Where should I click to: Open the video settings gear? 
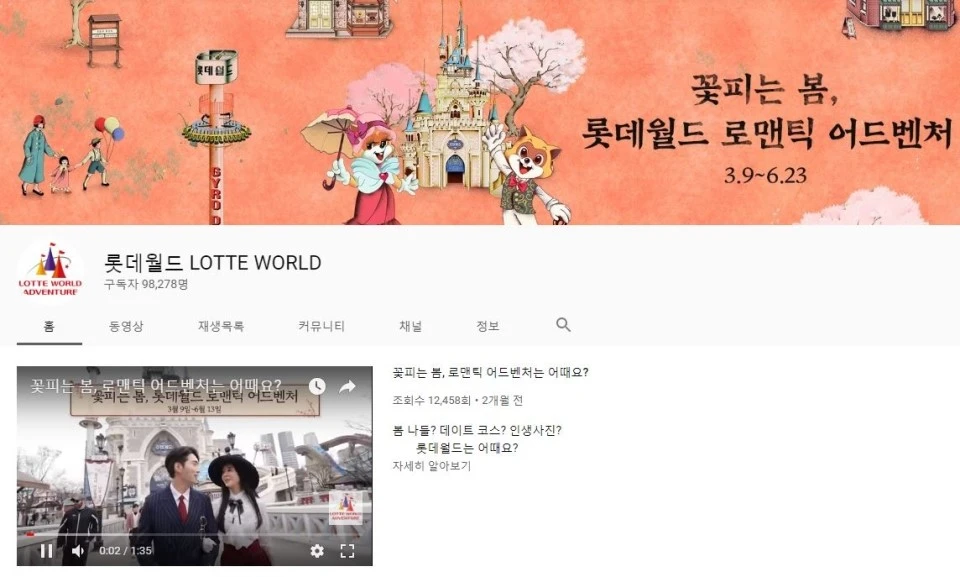318,549
